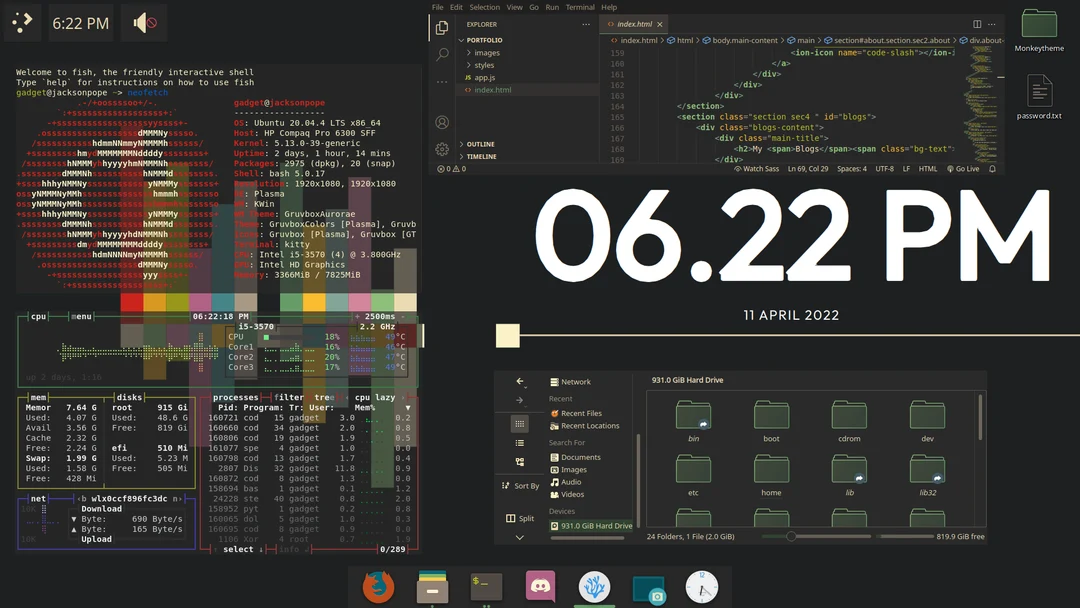Open VS Code Manage settings gear
Screen dimensions: 1080x608
441,148
